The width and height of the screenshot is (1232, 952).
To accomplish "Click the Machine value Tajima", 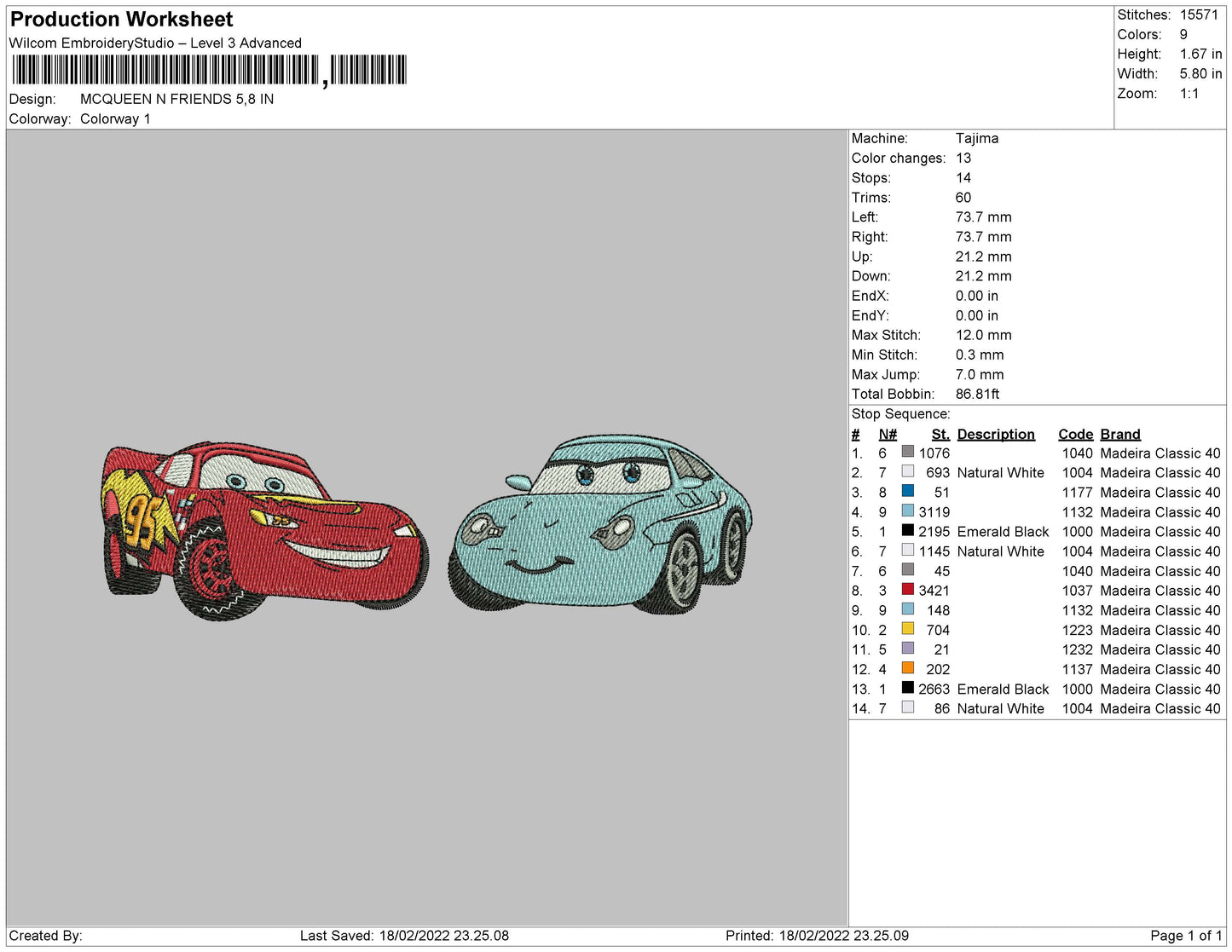I will pyautogui.click(x=977, y=138).
